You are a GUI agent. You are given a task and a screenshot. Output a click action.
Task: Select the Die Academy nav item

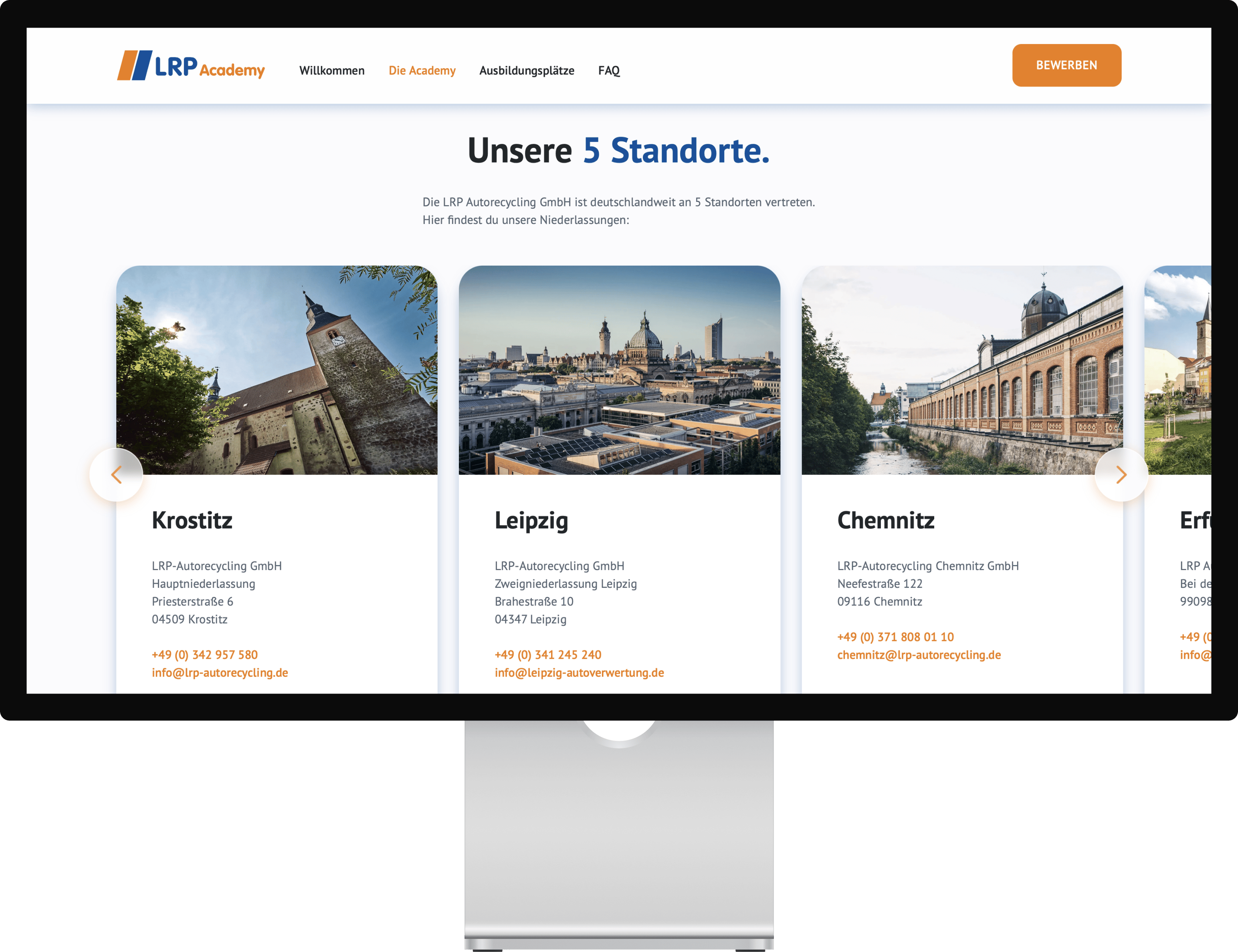pyautogui.click(x=422, y=71)
